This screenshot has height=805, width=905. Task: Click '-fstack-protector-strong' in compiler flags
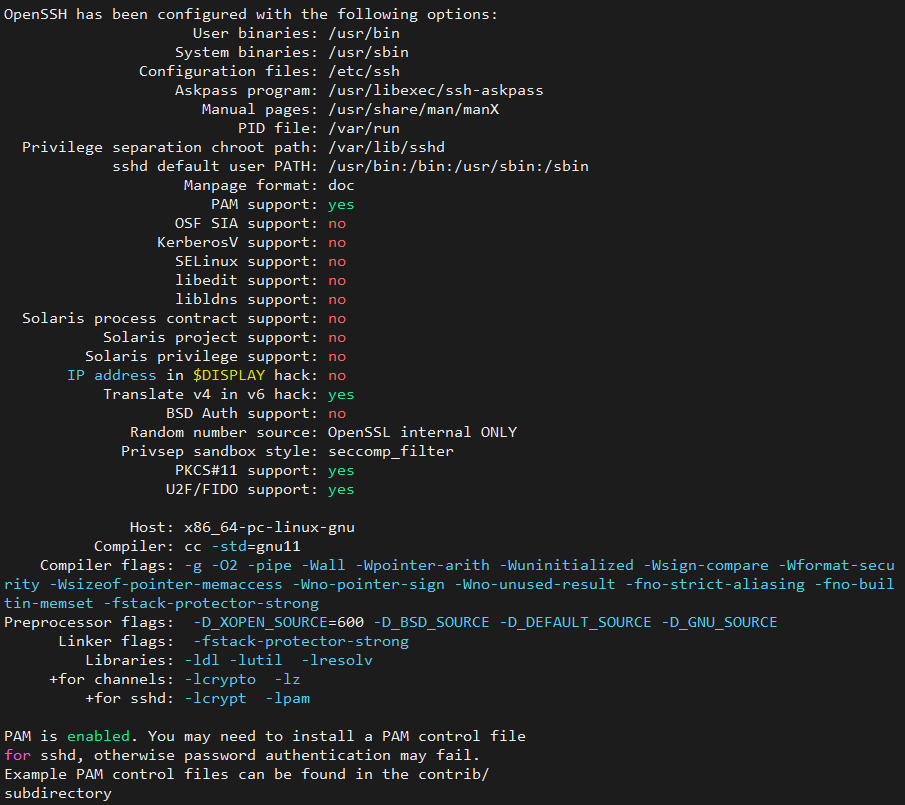point(211,604)
